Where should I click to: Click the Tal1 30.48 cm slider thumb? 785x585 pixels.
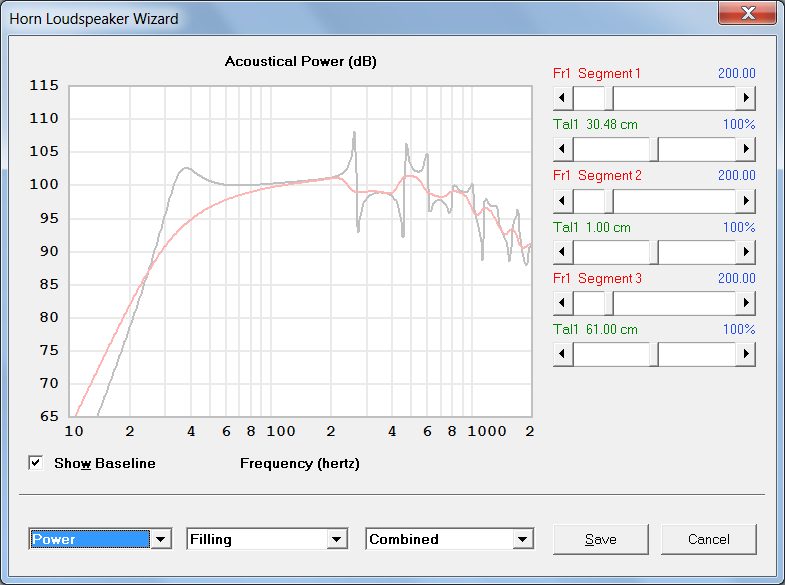[x=654, y=149]
